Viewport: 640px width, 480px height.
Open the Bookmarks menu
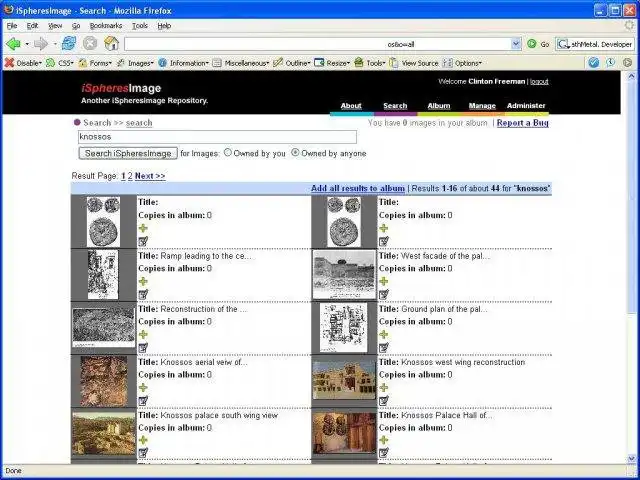pos(106,26)
